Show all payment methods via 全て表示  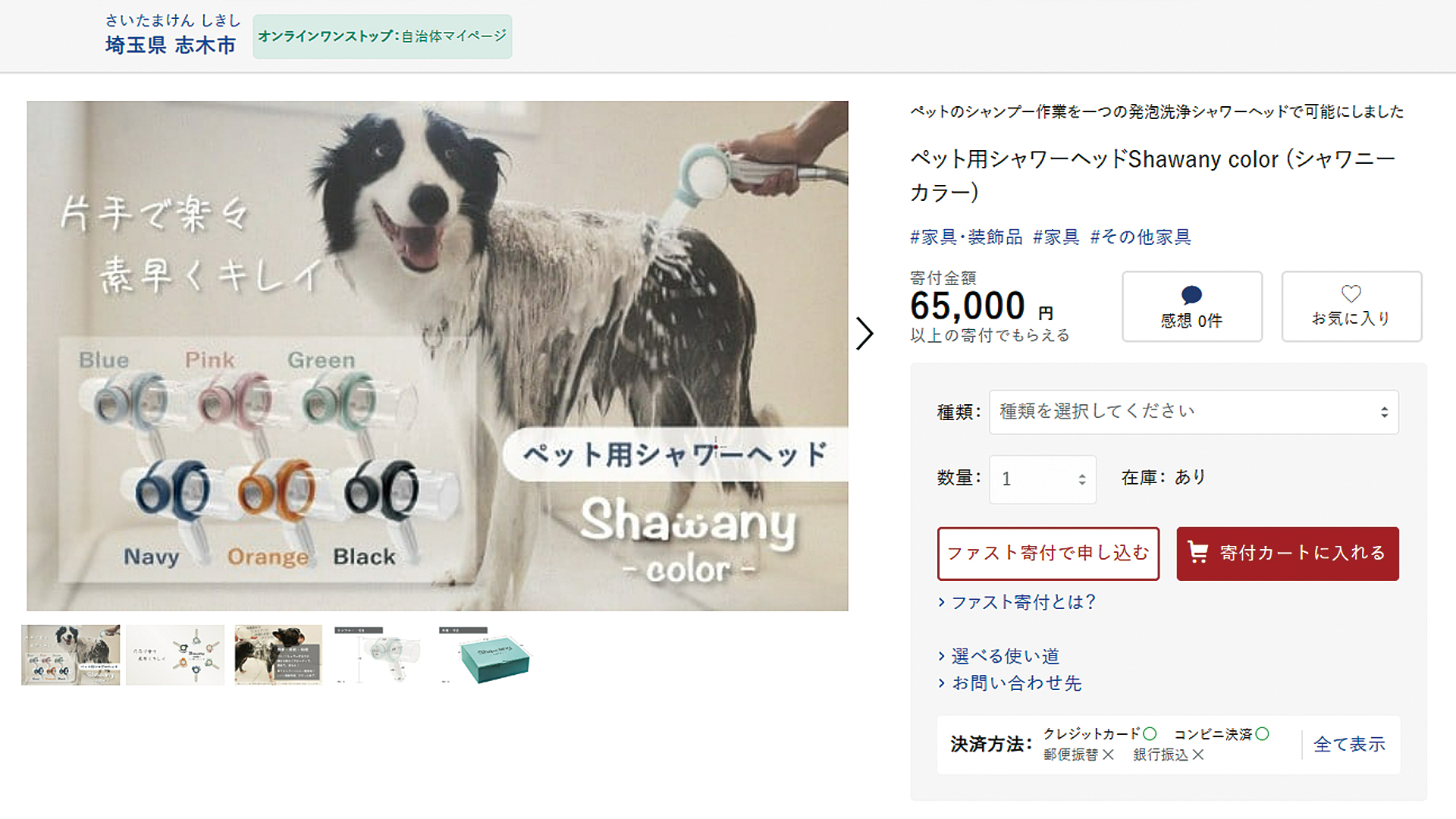pyautogui.click(x=1349, y=745)
